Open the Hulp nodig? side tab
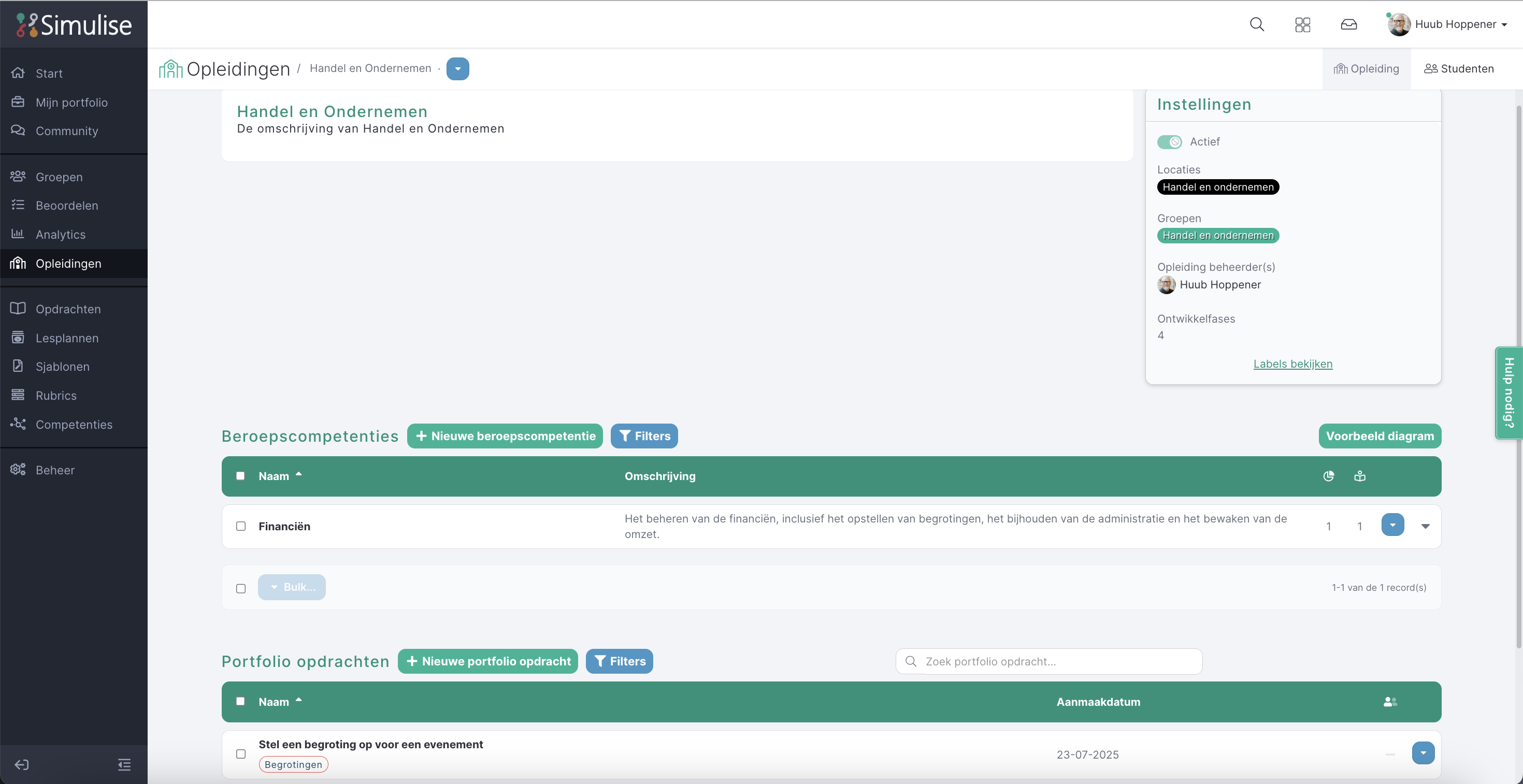The height and width of the screenshot is (784, 1523). 1509,393
